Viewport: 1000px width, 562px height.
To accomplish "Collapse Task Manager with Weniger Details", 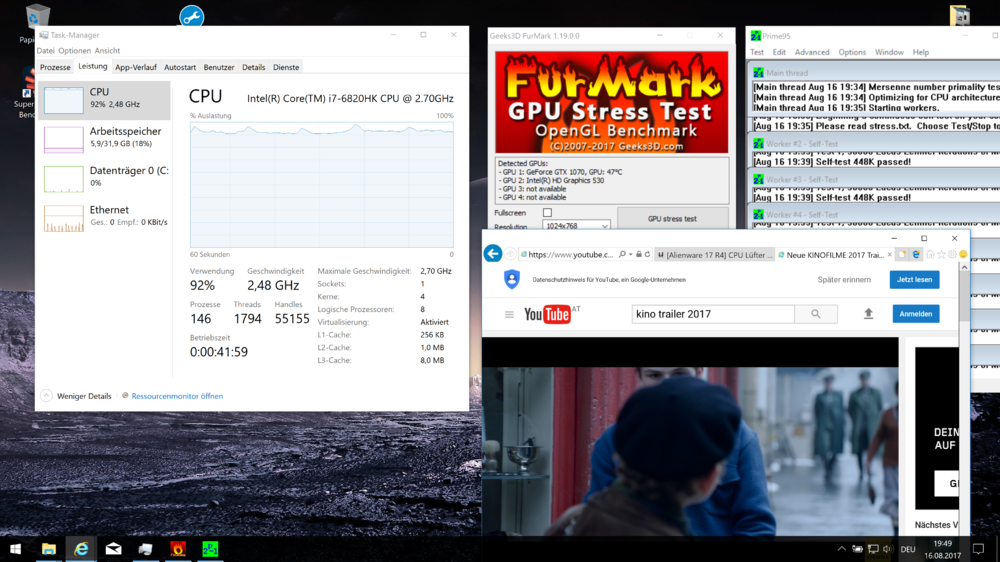I will (76, 396).
